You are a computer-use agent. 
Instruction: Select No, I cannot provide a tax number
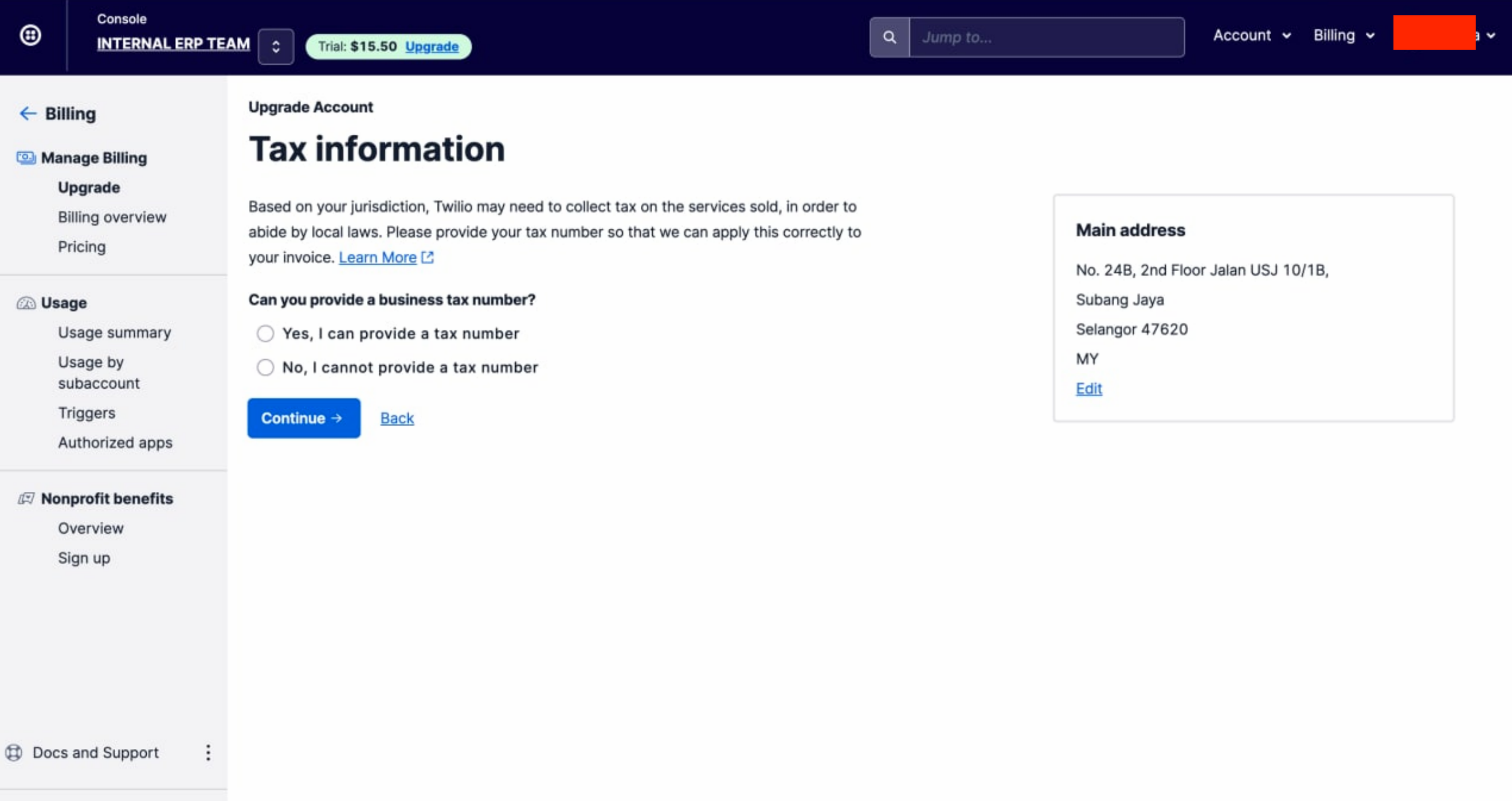(x=265, y=368)
